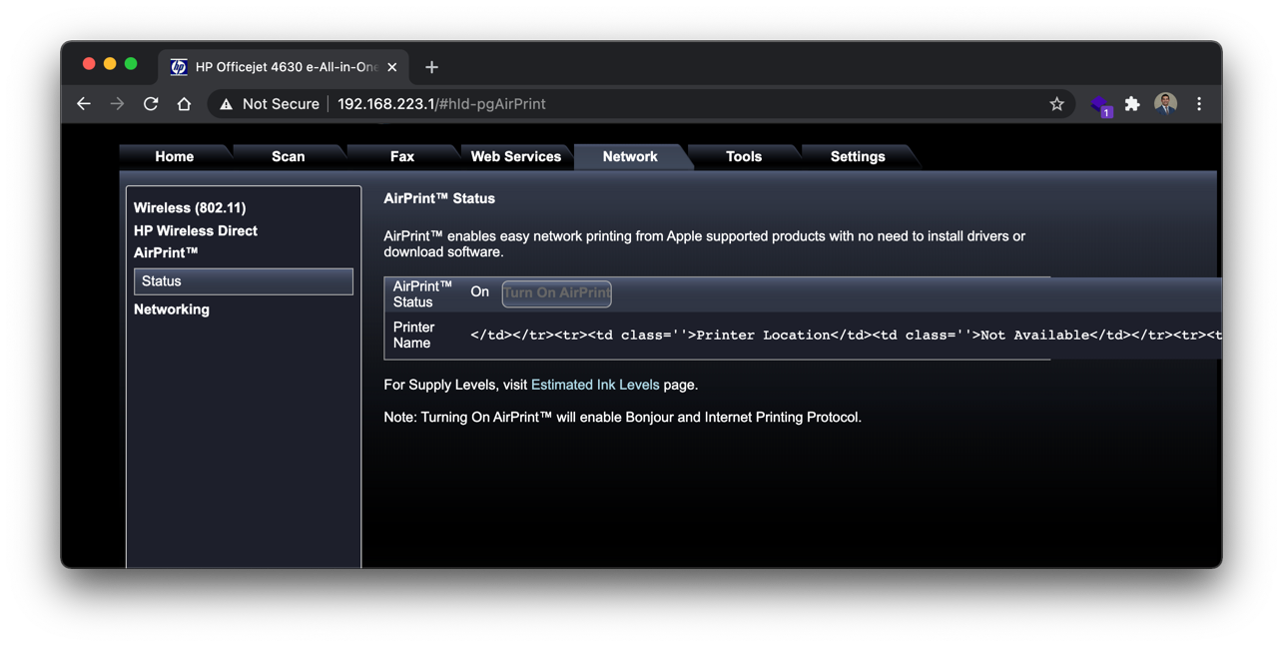Select the Tools tab
This screenshot has width=1283, height=647.
pyautogui.click(x=743, y=157)
